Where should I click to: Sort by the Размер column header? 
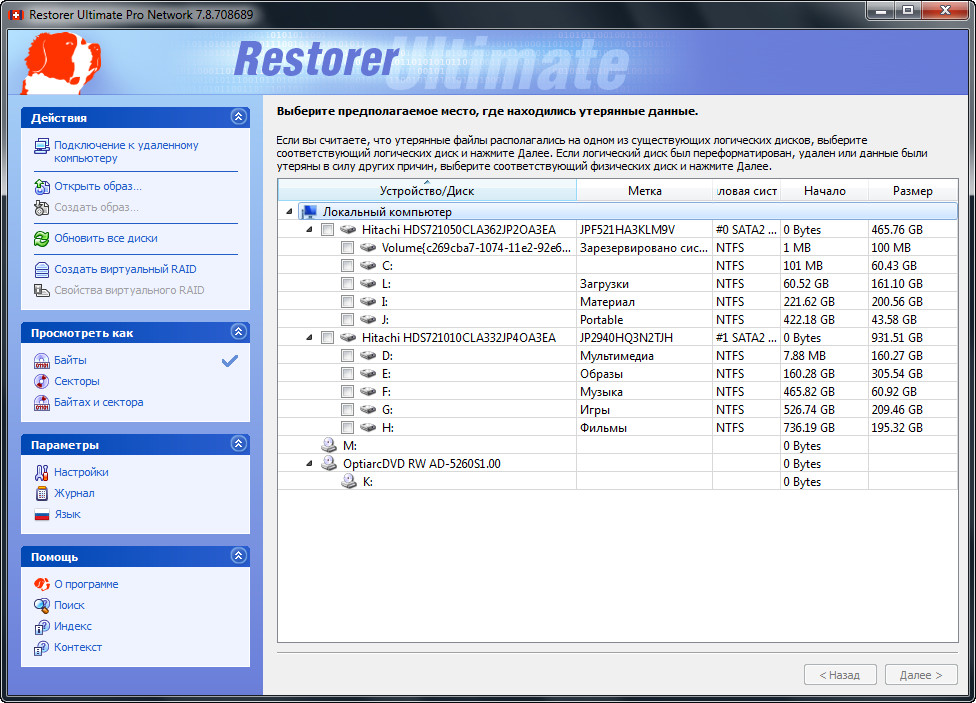point(911,191)
